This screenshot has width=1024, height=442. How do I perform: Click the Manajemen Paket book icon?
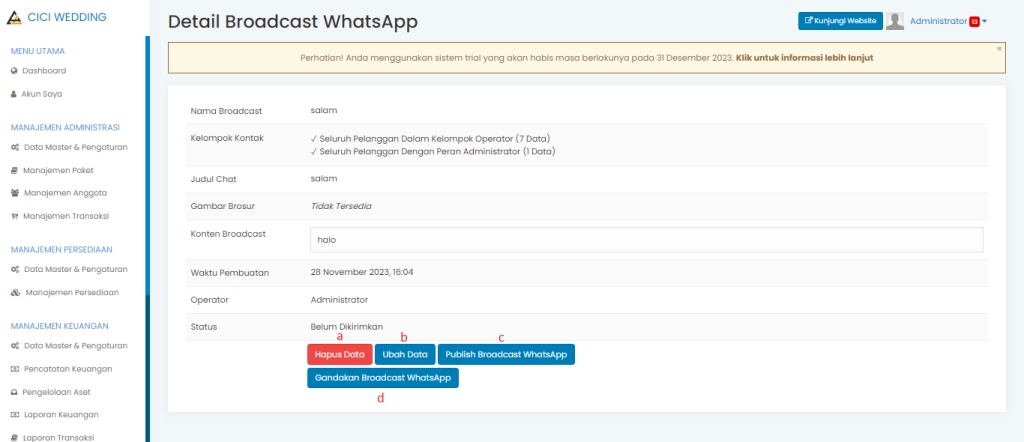(x=14, y=170)
